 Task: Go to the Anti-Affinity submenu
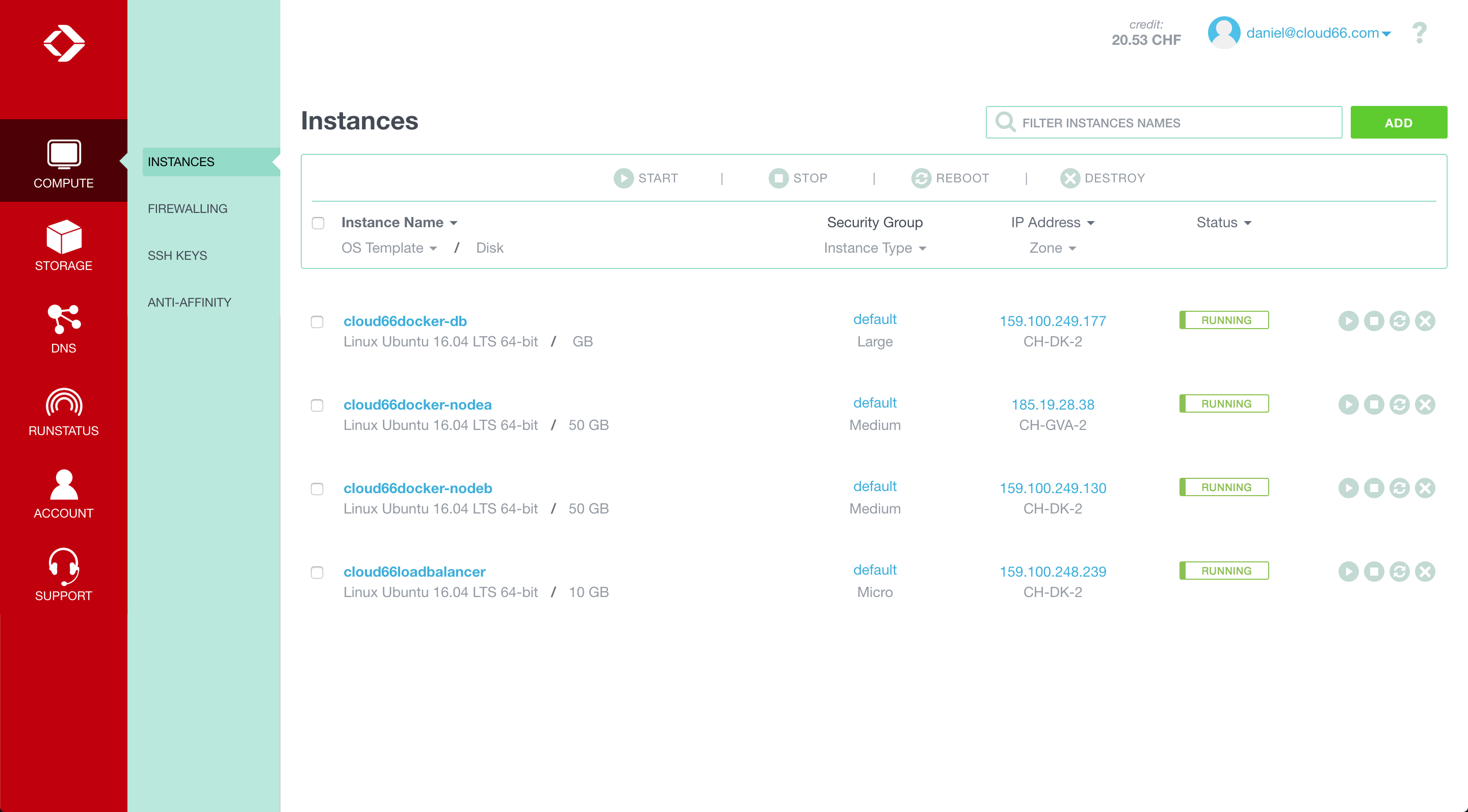[189, 303]
